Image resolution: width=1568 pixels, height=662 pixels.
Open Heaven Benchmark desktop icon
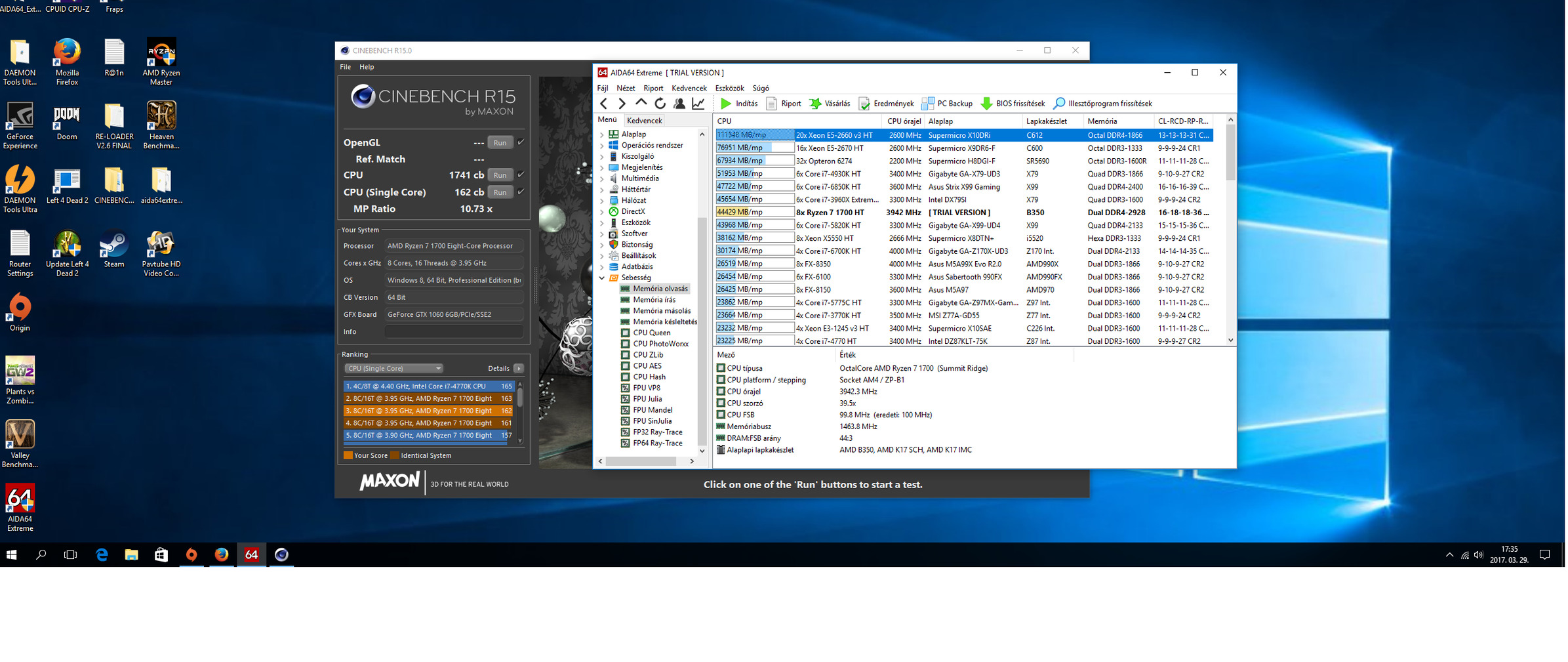tap(161, 125)
